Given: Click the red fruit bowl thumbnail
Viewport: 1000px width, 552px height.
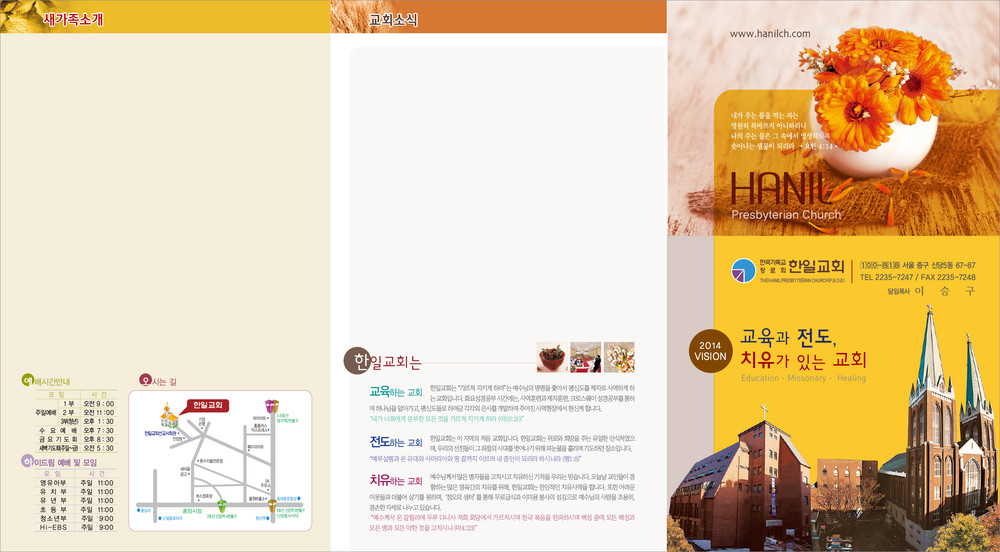Looking at the screenshot, I should click(551, 357).
